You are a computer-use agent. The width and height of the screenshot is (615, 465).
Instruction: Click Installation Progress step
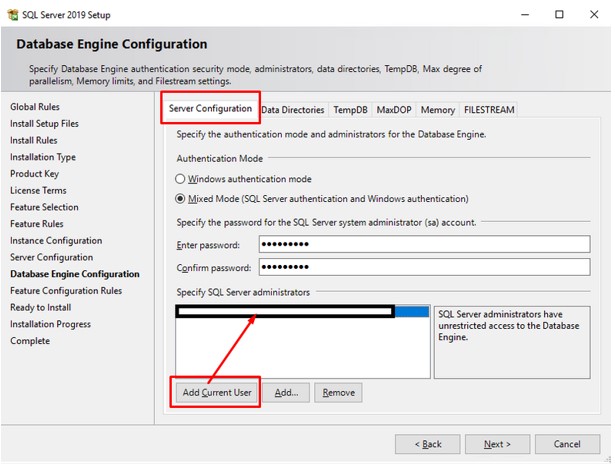coord(51,324)
